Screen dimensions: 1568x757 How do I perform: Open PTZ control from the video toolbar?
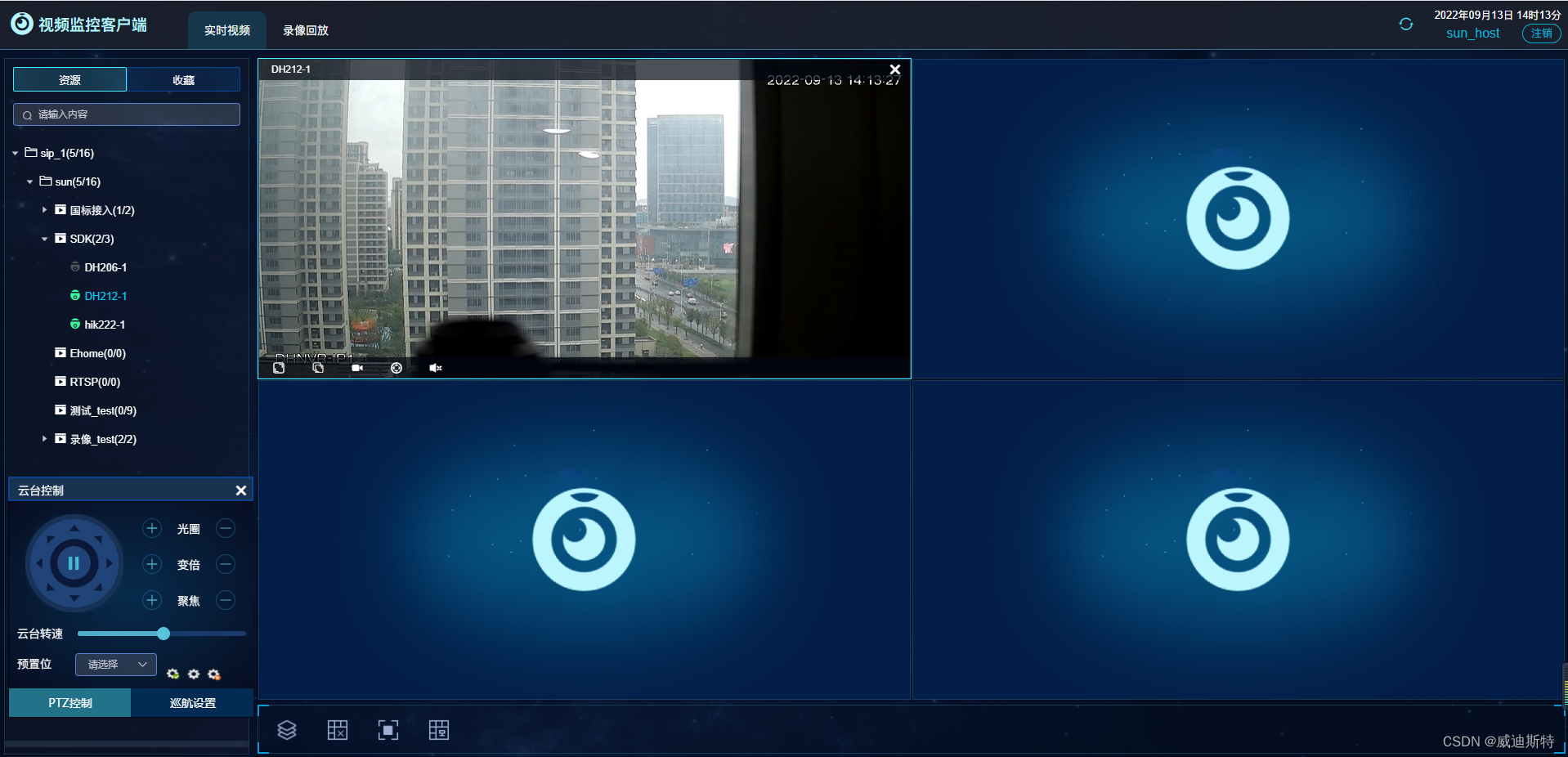coord(396,368)
